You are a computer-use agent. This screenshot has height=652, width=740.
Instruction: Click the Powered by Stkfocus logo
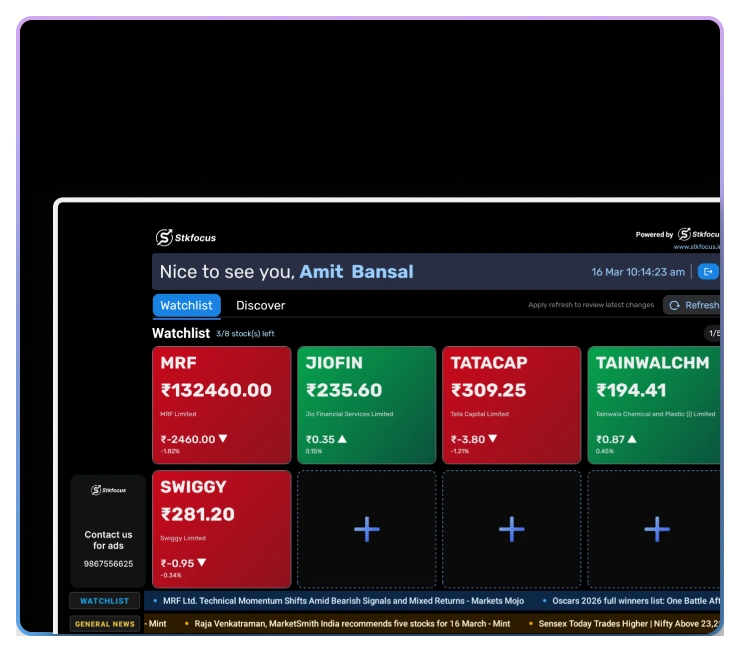tap(696, 235)
